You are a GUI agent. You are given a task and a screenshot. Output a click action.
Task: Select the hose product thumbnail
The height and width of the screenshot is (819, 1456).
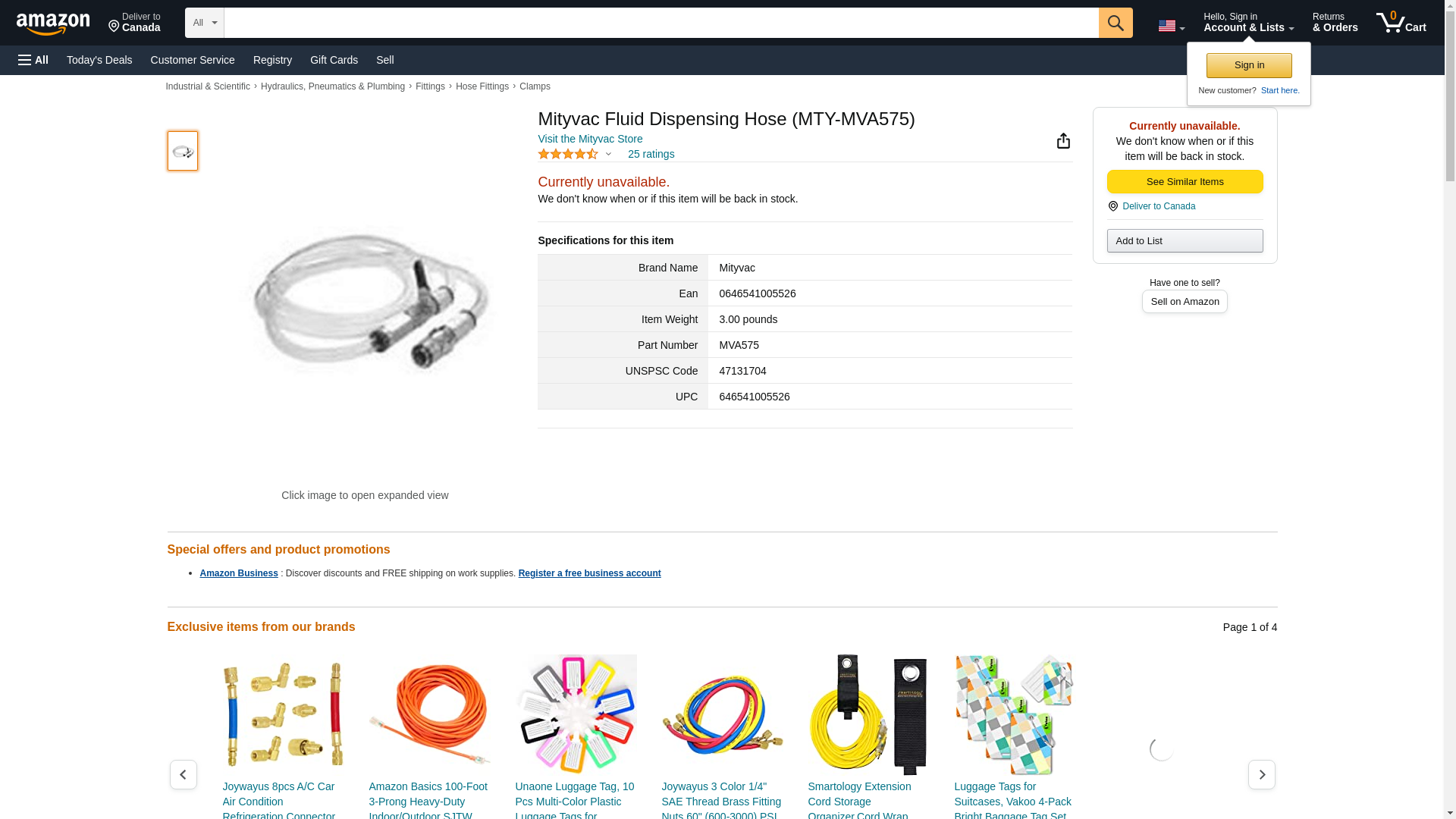[183, 151]
